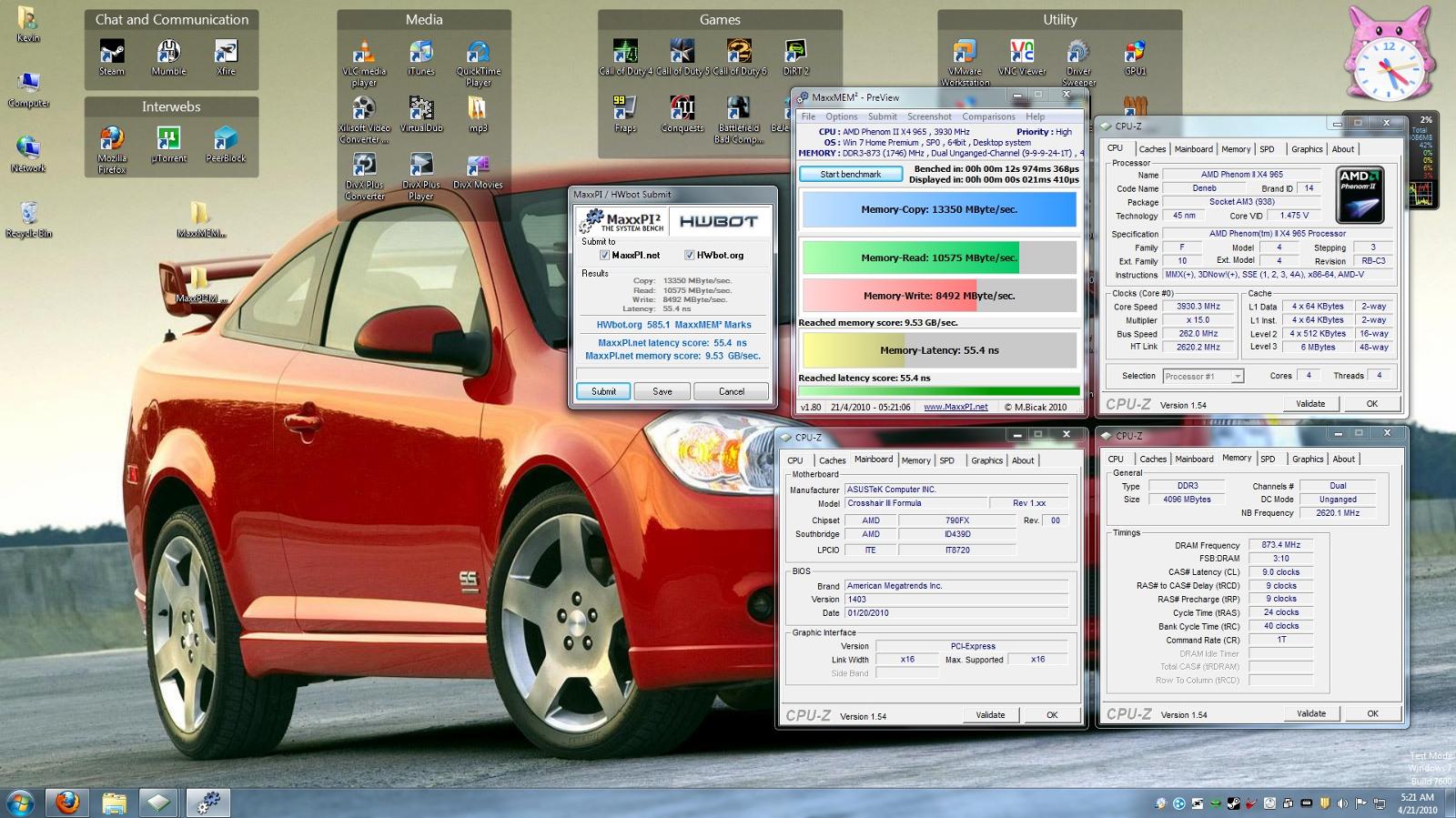The image size is (1456, 818).
Task: Open Graphics tab in CPU-Z Memory window
Action: (1308, 459)
